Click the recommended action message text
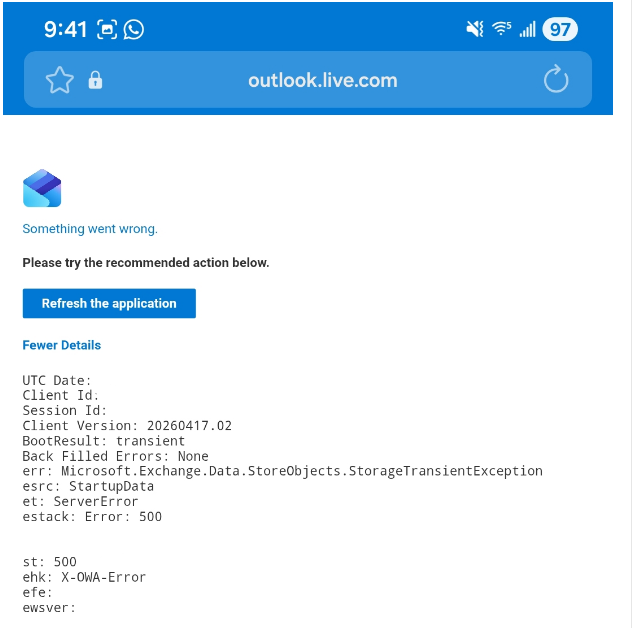This screenshot has width=632, height=628. (146, 262)
